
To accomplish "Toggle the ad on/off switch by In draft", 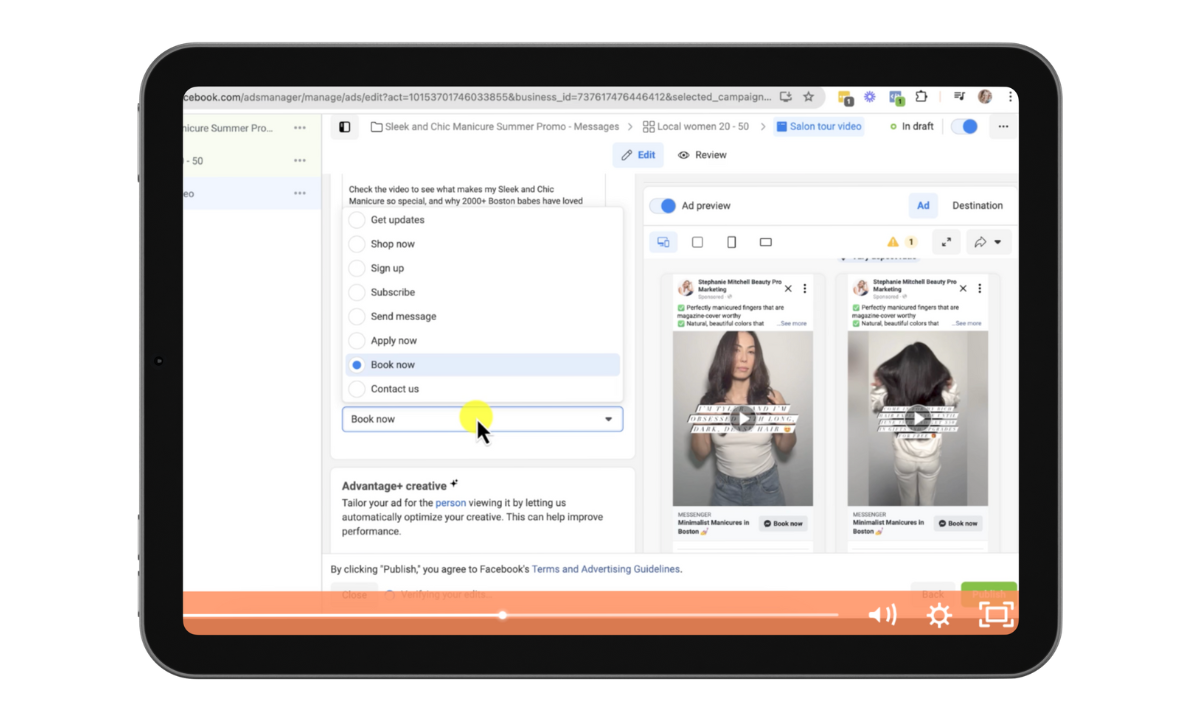I will [964, 127].
